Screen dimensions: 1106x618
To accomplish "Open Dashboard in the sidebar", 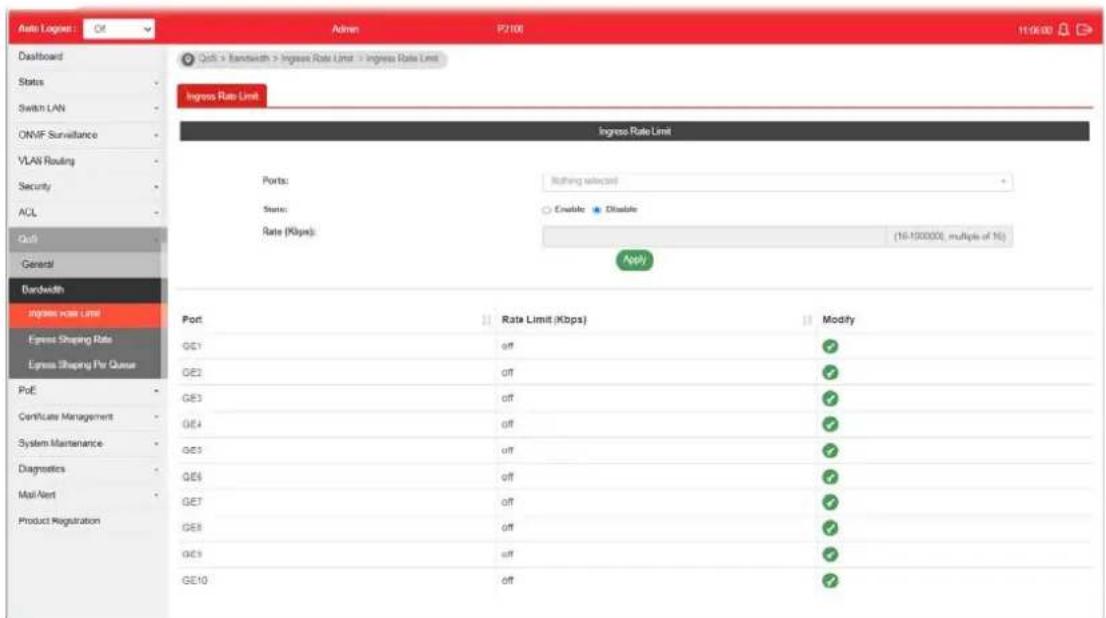I will (x=87, y=56).
